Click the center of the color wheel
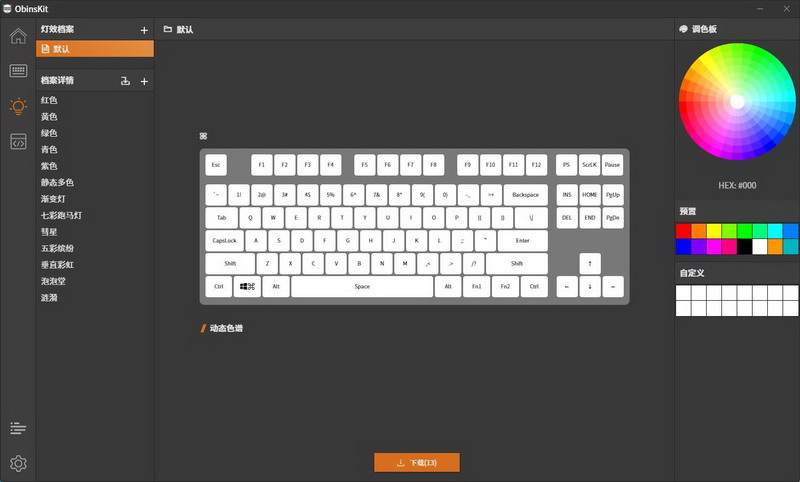This screenshot has height=482, width=800. coord(737,102)
